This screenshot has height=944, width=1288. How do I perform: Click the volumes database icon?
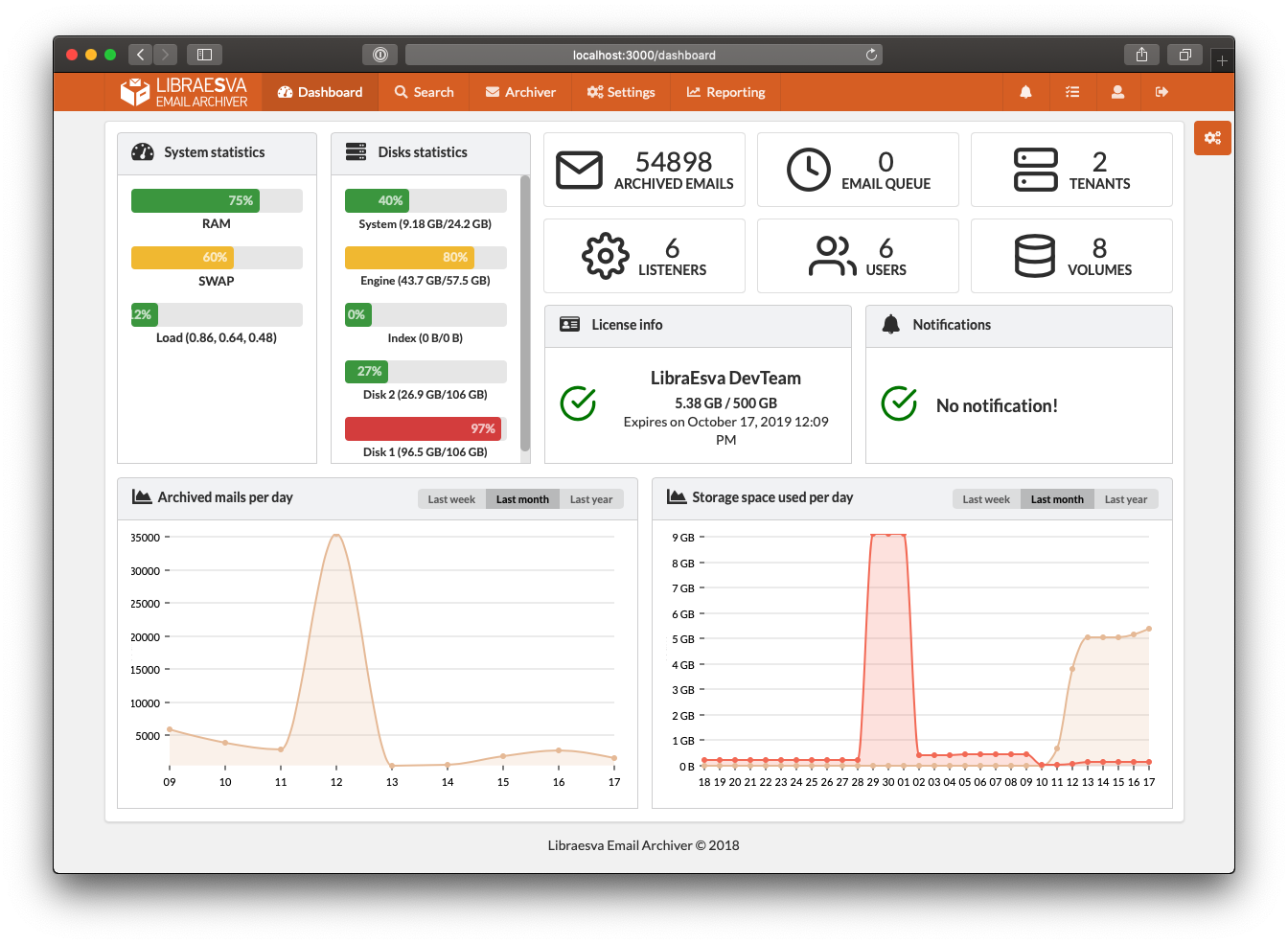(1035, 256)
